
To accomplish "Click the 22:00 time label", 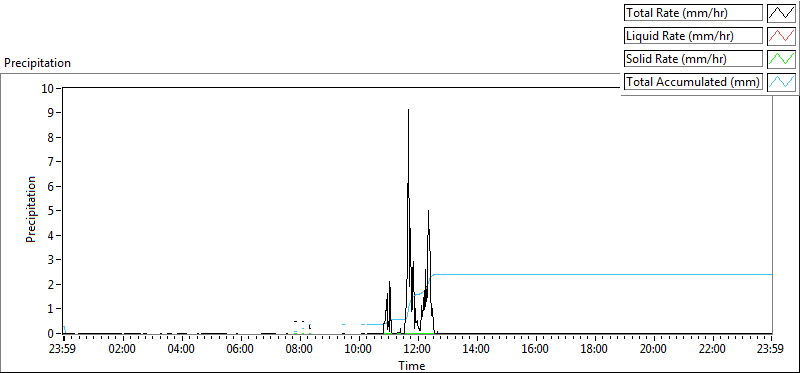I will tap(712, 350).
